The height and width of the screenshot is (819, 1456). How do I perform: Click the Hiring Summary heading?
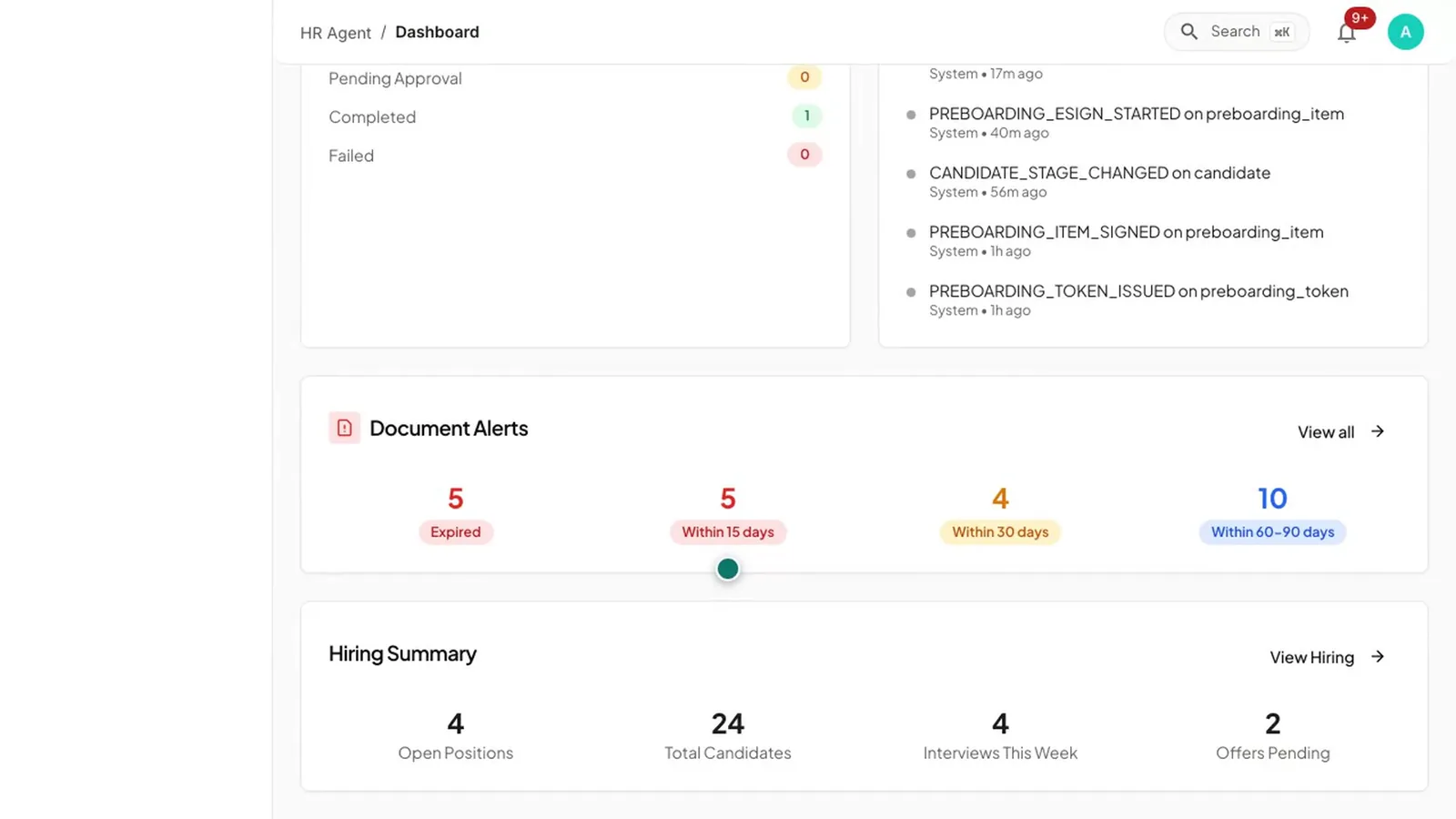[402, 654]
